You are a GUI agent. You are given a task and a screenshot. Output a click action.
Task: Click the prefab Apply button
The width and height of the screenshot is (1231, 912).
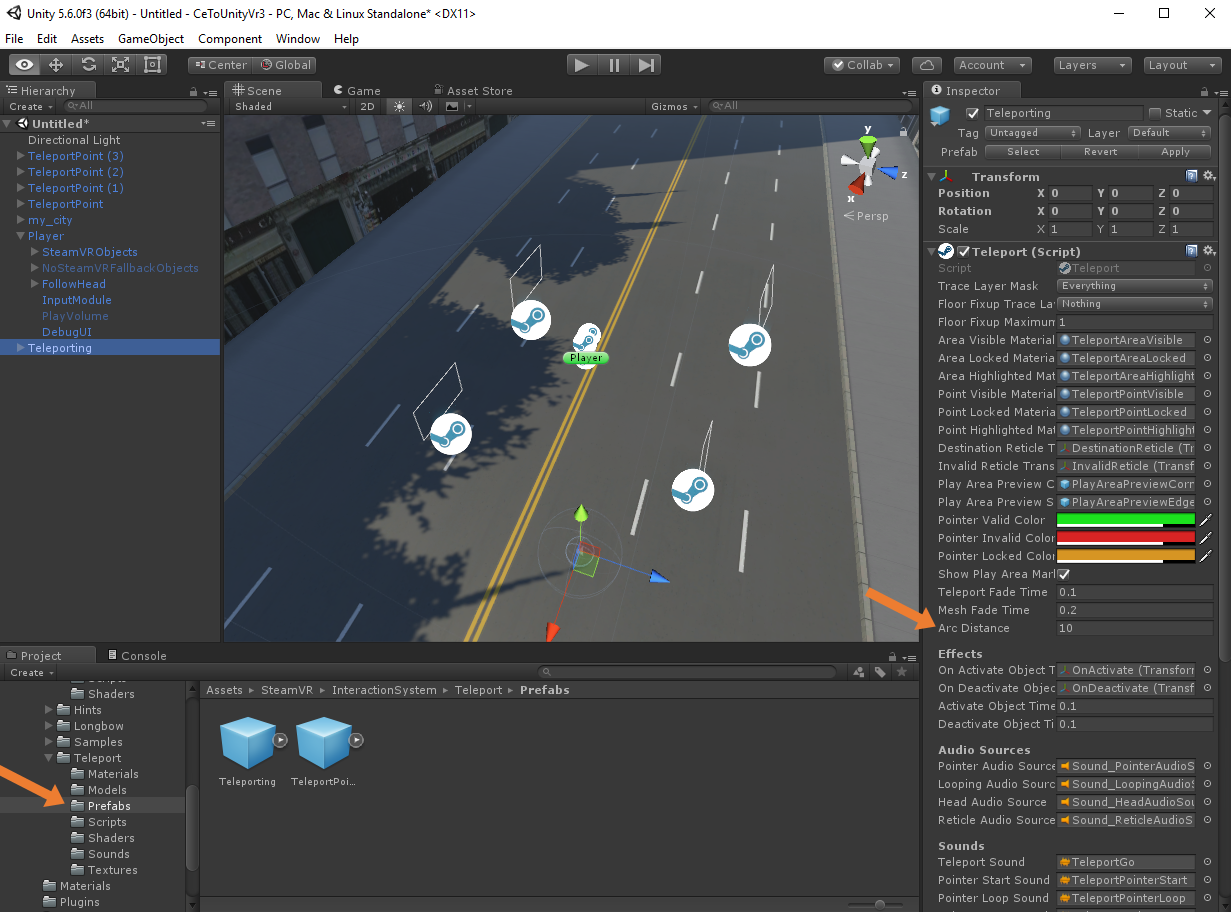(x=1175, y=152)
